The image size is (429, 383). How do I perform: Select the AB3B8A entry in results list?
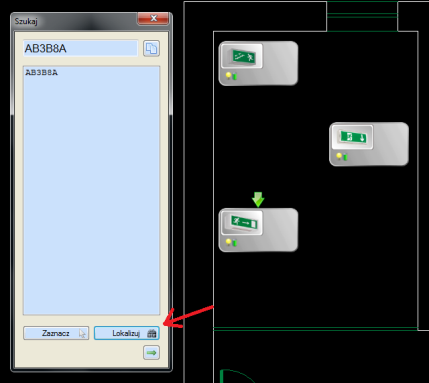point(41,72)
